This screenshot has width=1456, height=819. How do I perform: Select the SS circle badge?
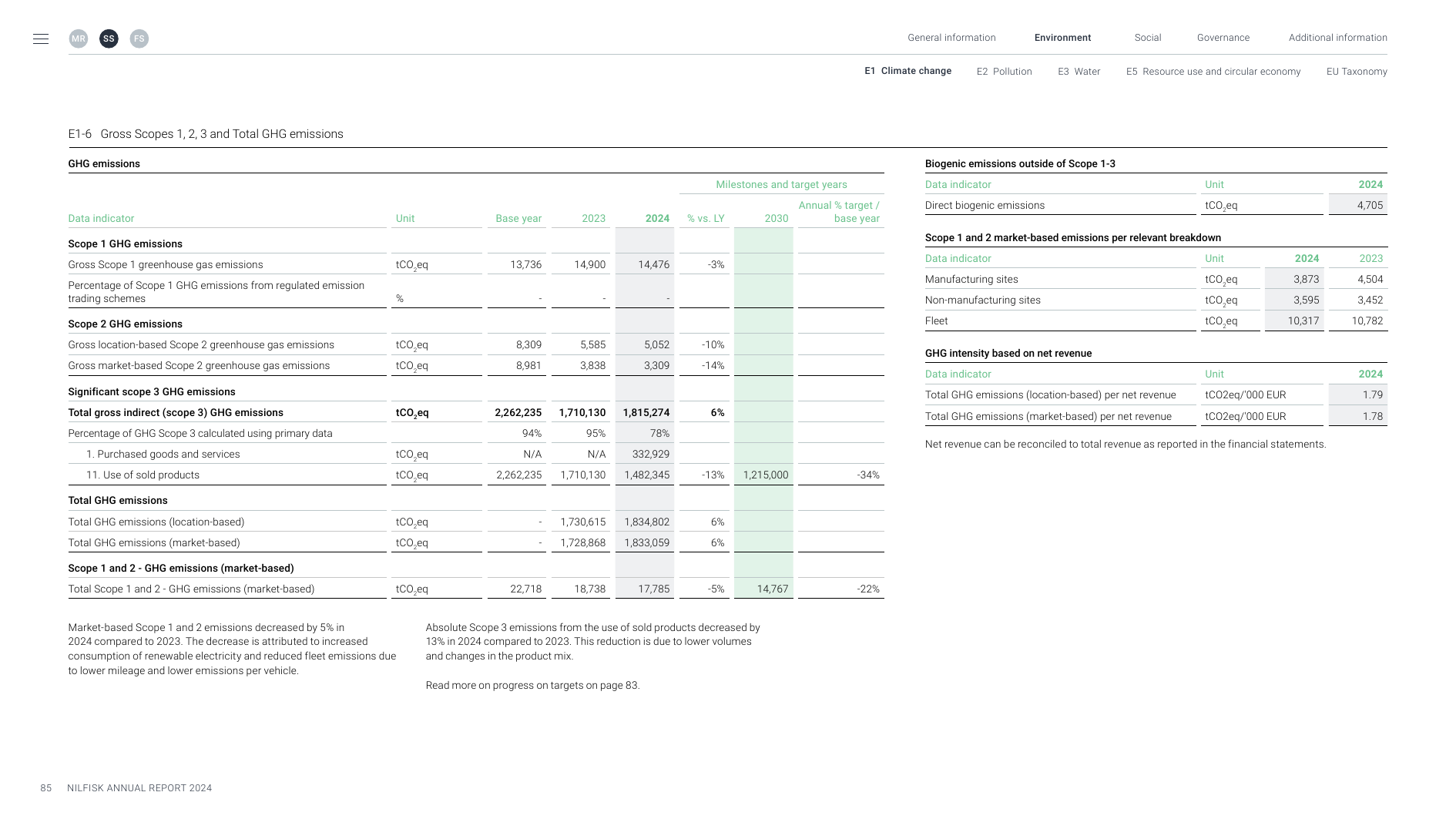109,39
